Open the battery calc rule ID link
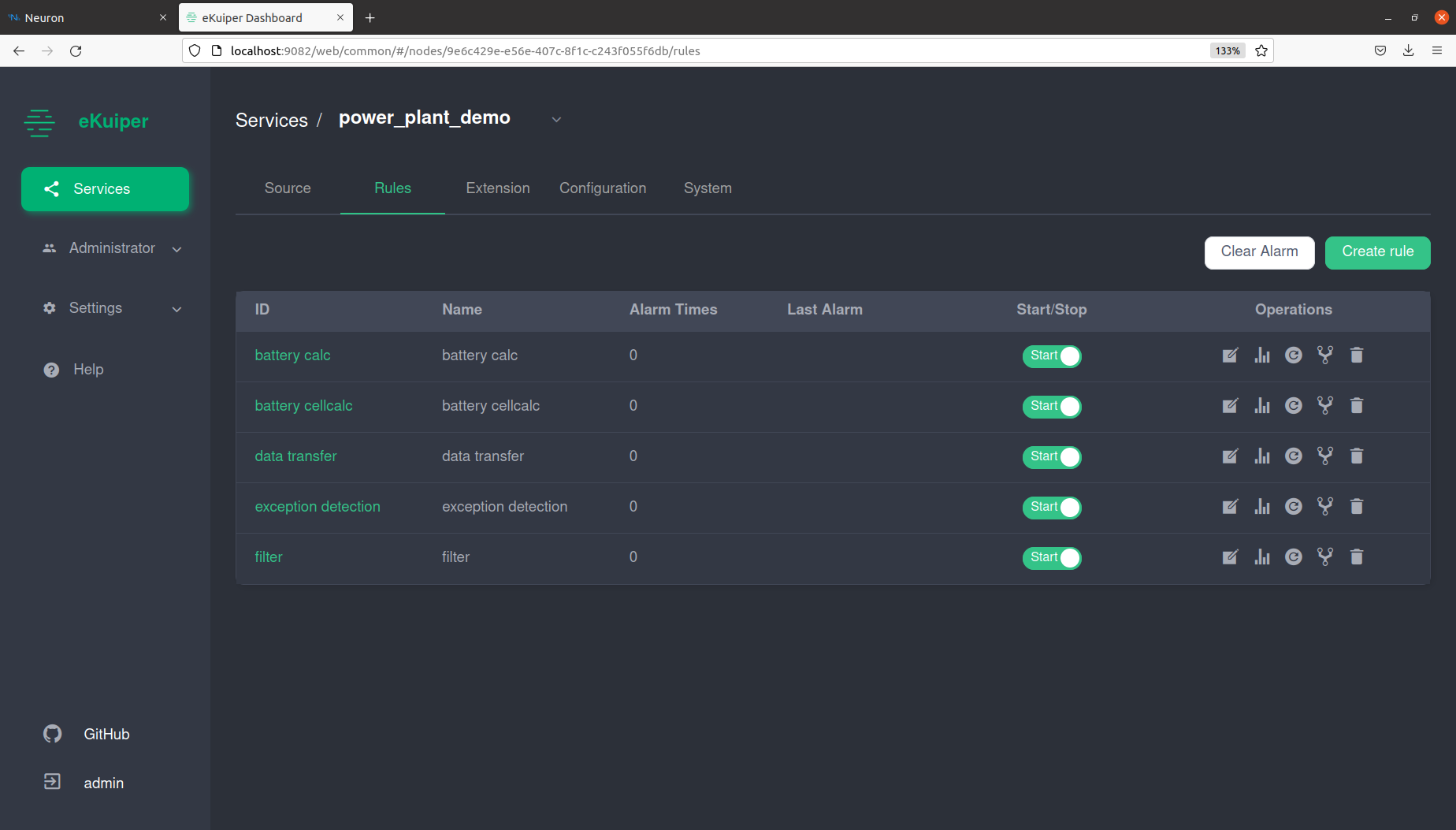This screenshot has height=830, width=1456. (x=292, y=355)
